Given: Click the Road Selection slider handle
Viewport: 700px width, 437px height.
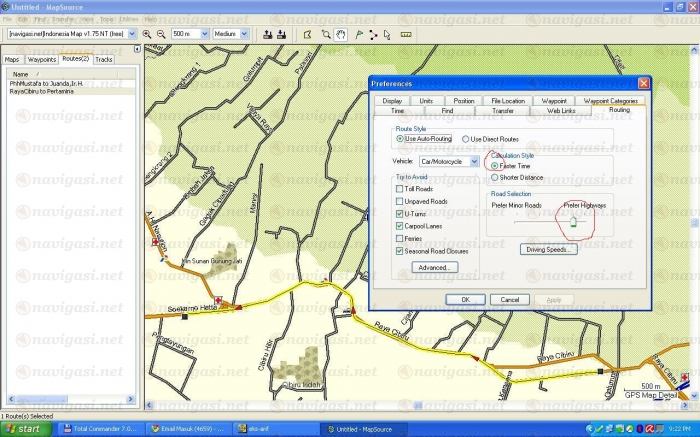Looking at the screenshot, I should coord(573,223).
